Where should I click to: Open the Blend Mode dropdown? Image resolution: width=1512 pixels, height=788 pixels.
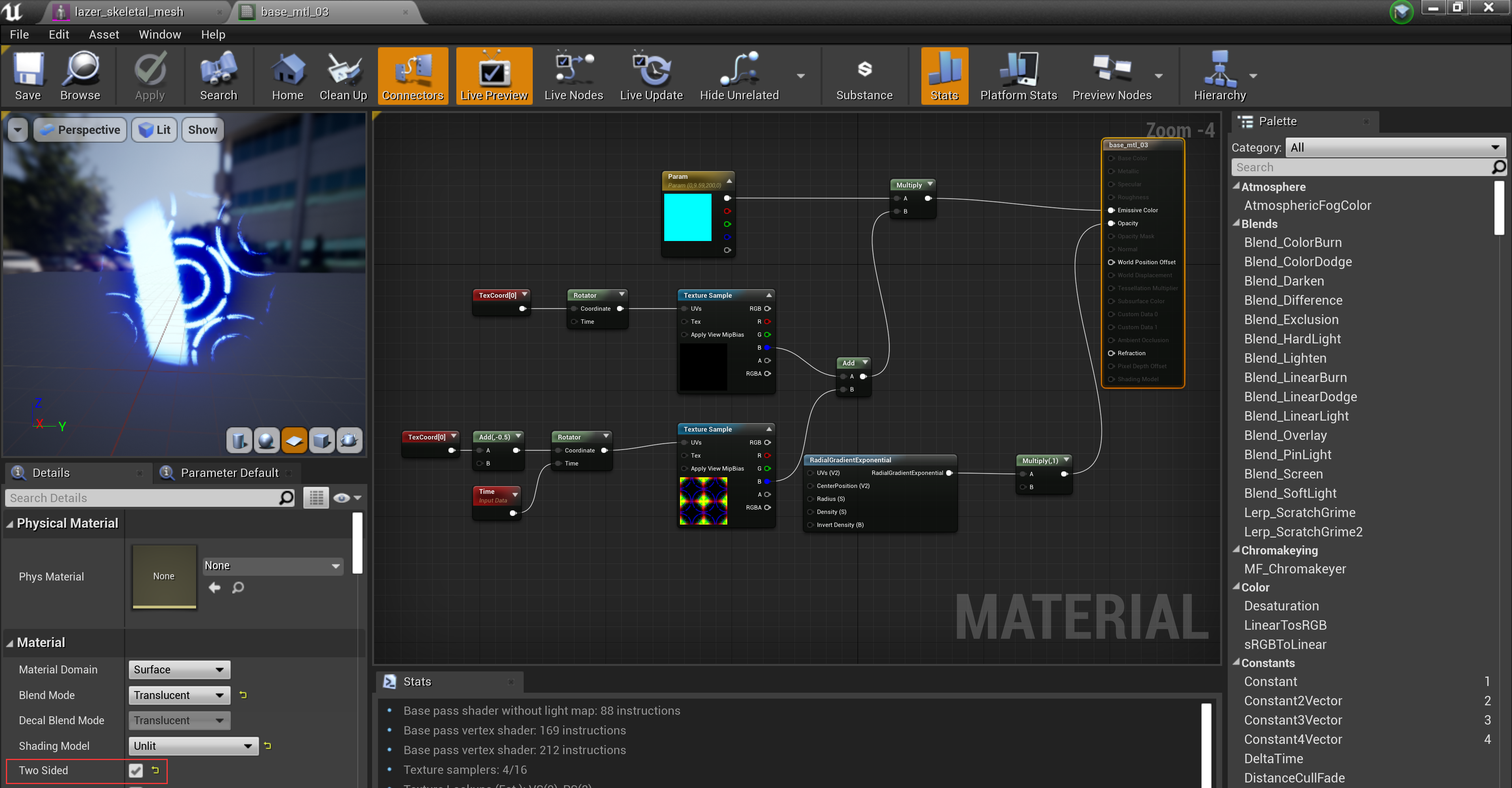coord(179,695)
